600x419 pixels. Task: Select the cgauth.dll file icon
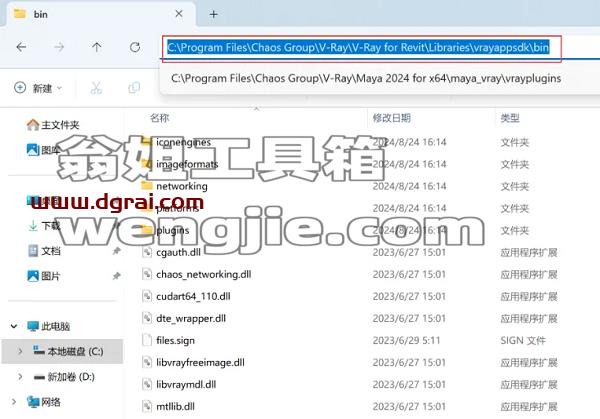[x=147, y=252]
